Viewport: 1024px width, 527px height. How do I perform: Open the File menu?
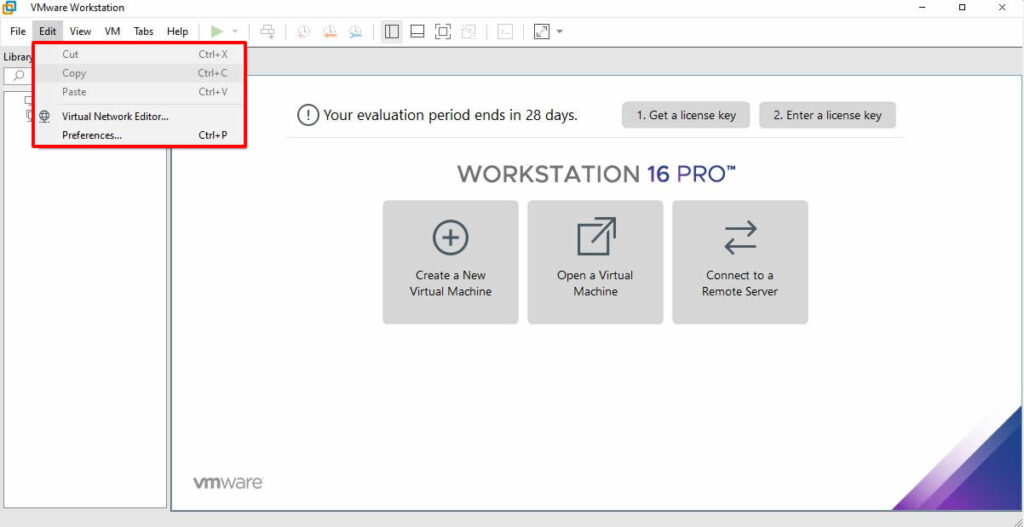pos(18,31)
